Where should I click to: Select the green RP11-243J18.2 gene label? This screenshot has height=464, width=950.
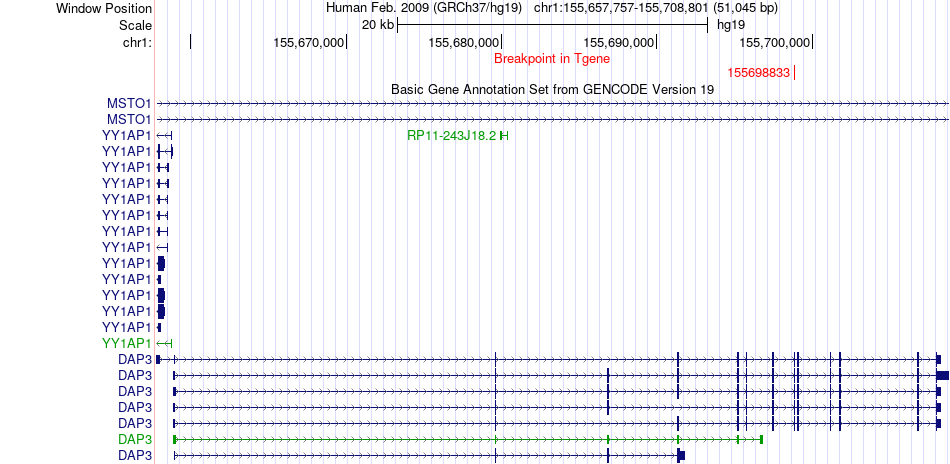tap(452, 136)
